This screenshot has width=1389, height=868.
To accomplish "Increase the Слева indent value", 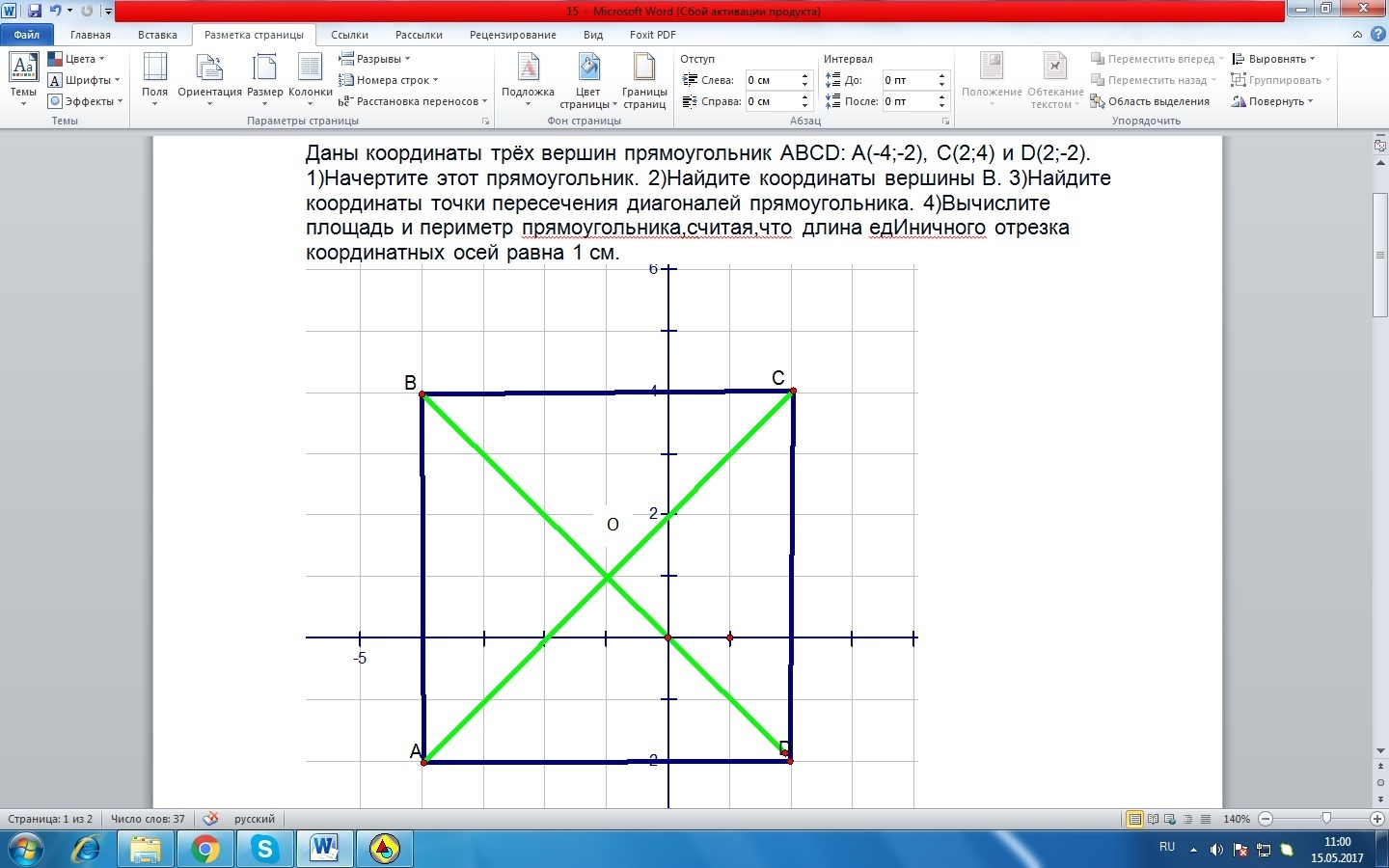I will pos(804,76).
